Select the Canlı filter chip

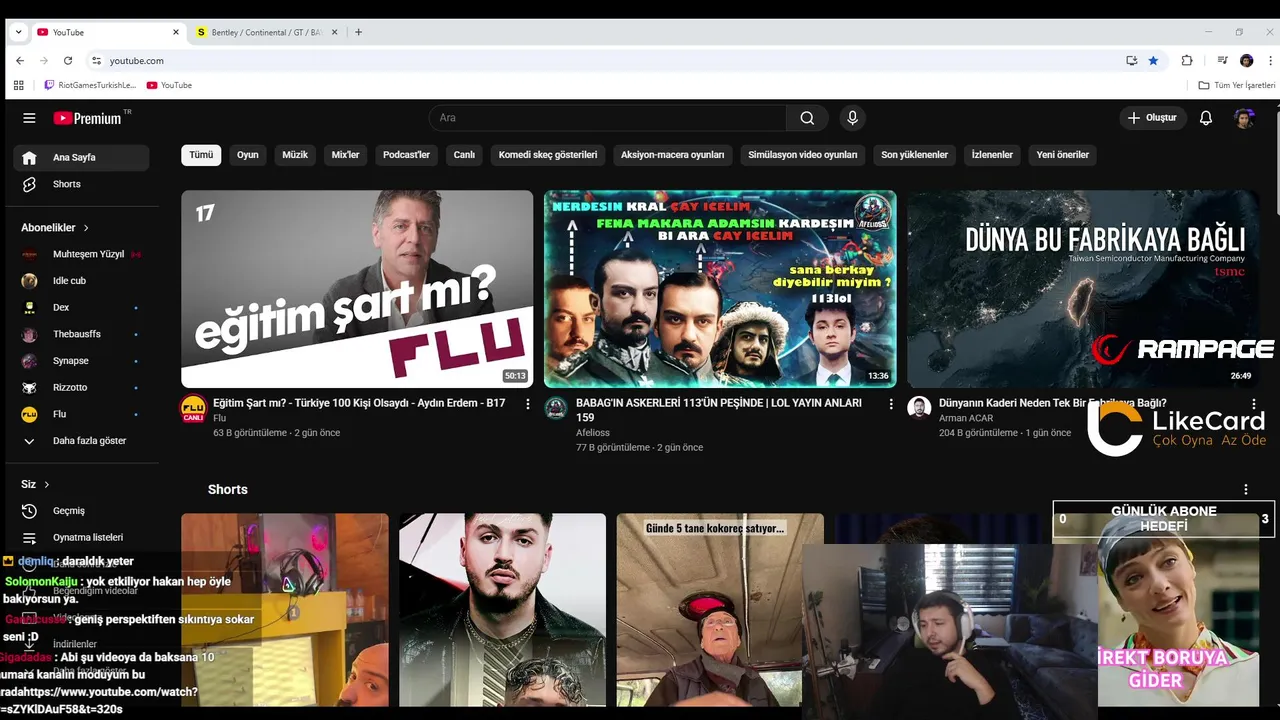[x=464, y=155]
